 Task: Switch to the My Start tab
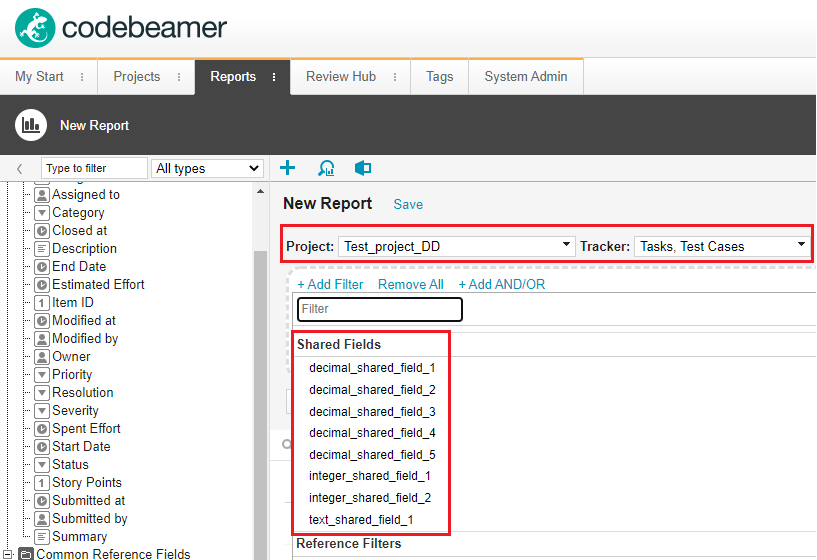(39, 77)
